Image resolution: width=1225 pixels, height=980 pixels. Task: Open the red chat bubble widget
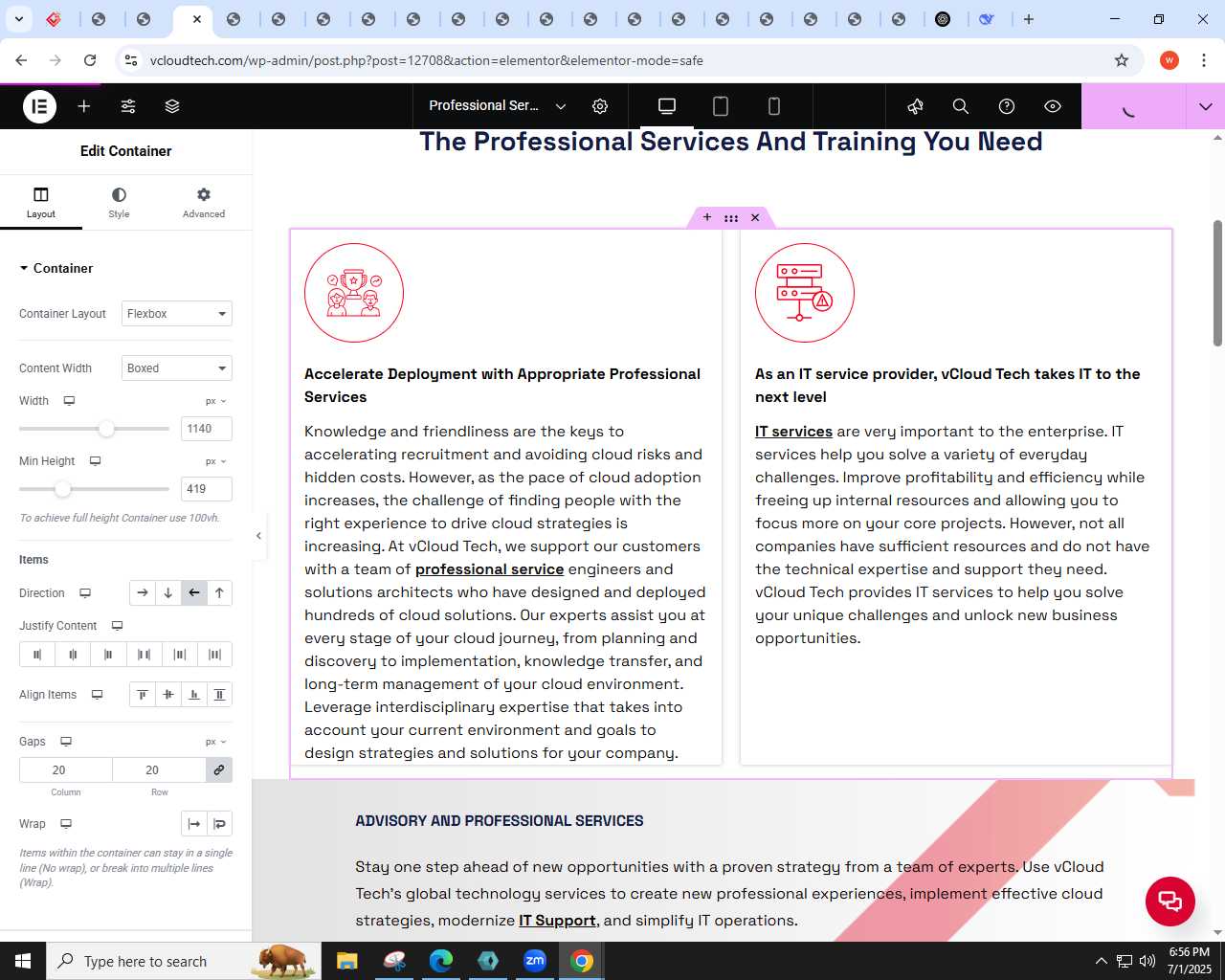1170,902
